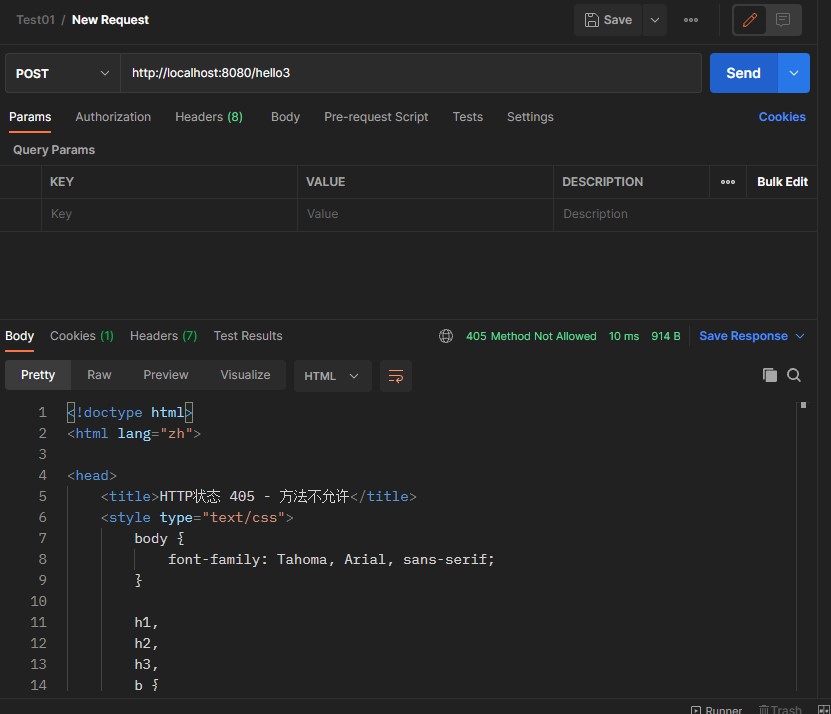Open column options dots in params table
The width and height of the screenshot is (831, 714).
coord(728,182)
